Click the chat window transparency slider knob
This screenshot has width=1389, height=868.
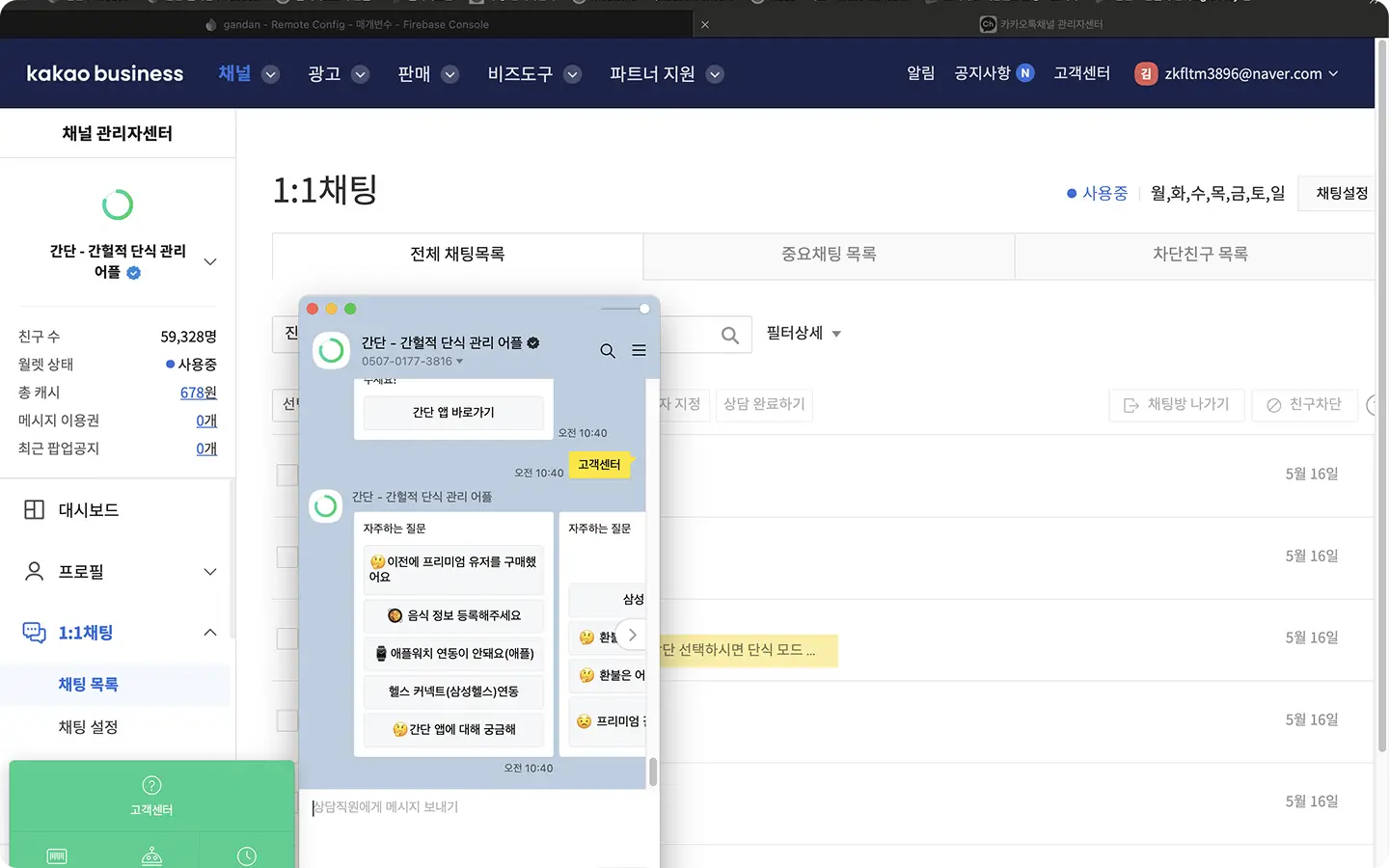coord(644,309)
